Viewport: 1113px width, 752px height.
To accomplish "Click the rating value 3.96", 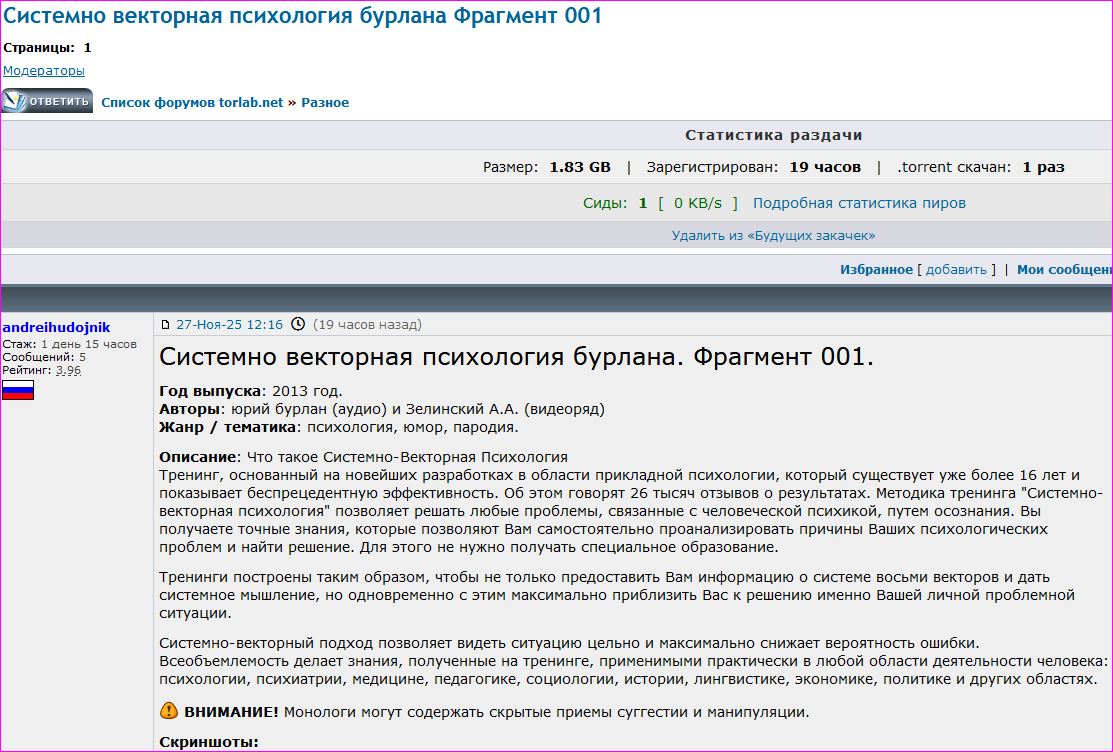I will tap(68, 370).
